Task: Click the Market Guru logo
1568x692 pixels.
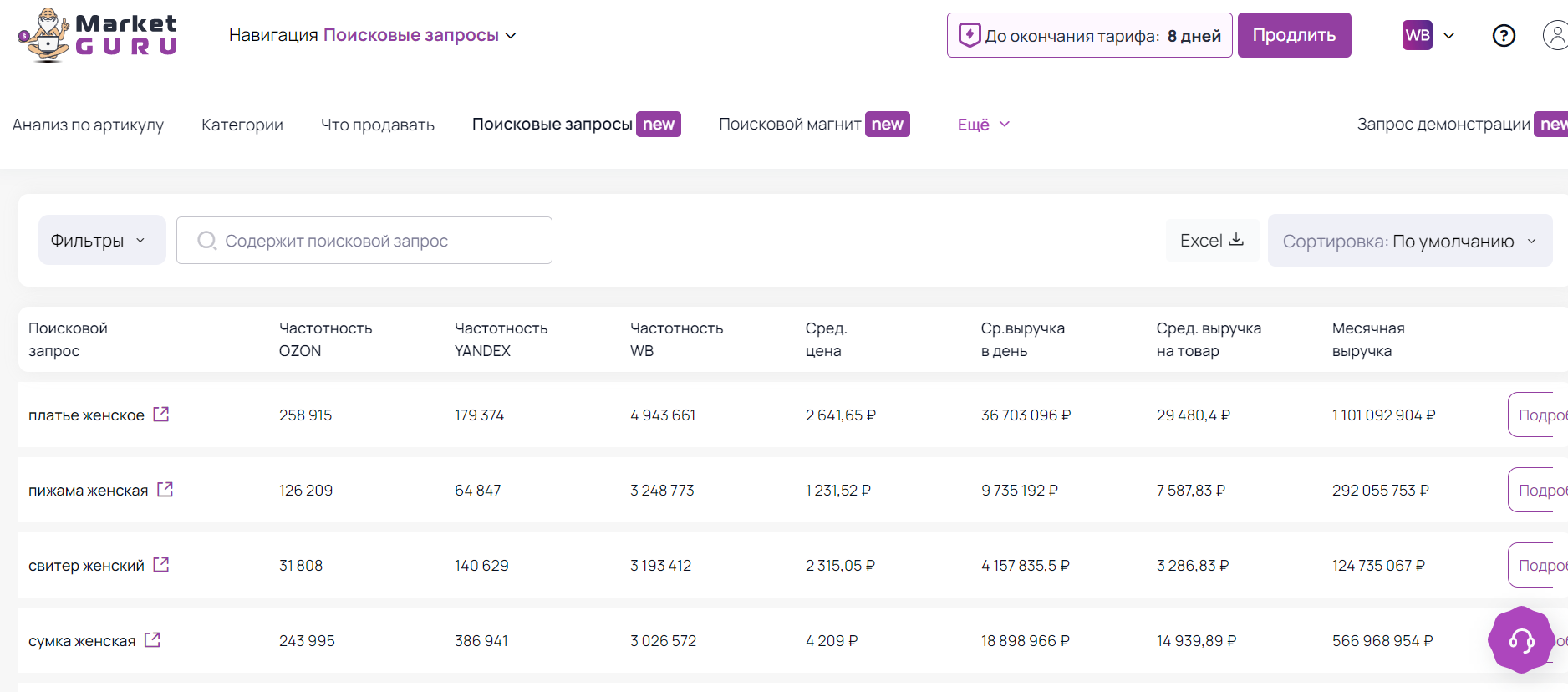Action: (98, 35)
